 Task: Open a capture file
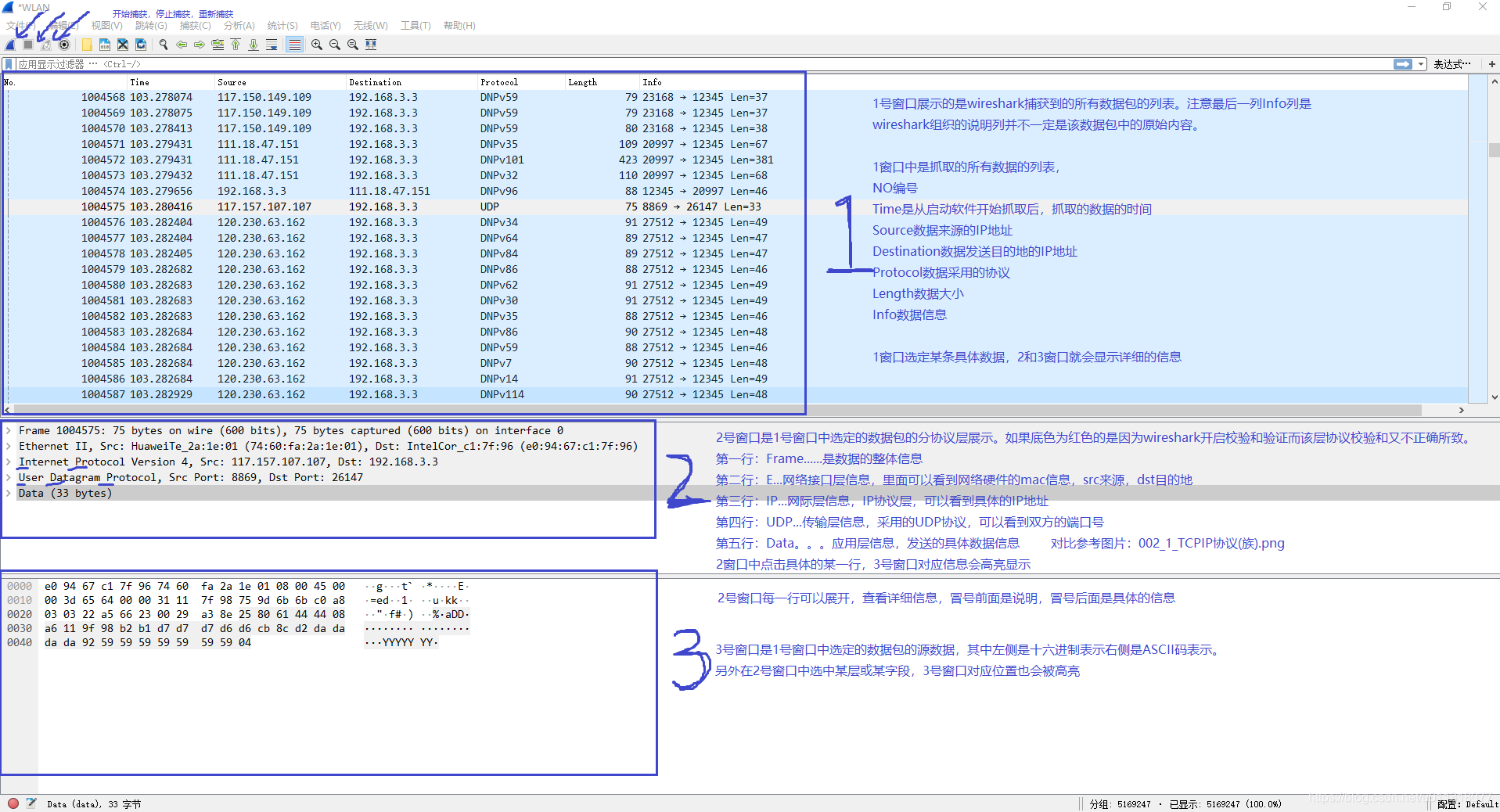tap(87, 45)
